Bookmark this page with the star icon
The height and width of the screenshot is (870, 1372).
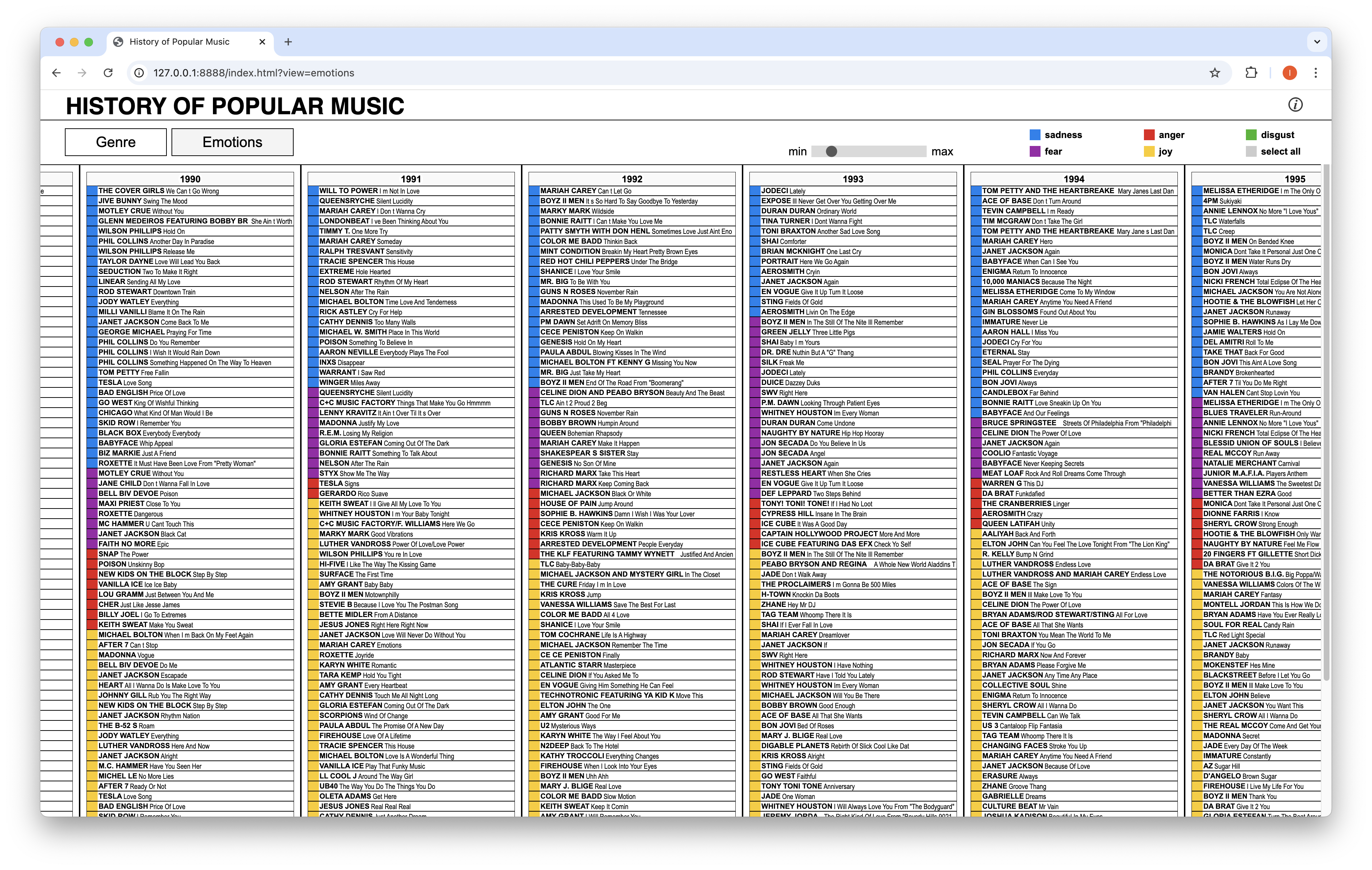click(x=1215, y=73)
